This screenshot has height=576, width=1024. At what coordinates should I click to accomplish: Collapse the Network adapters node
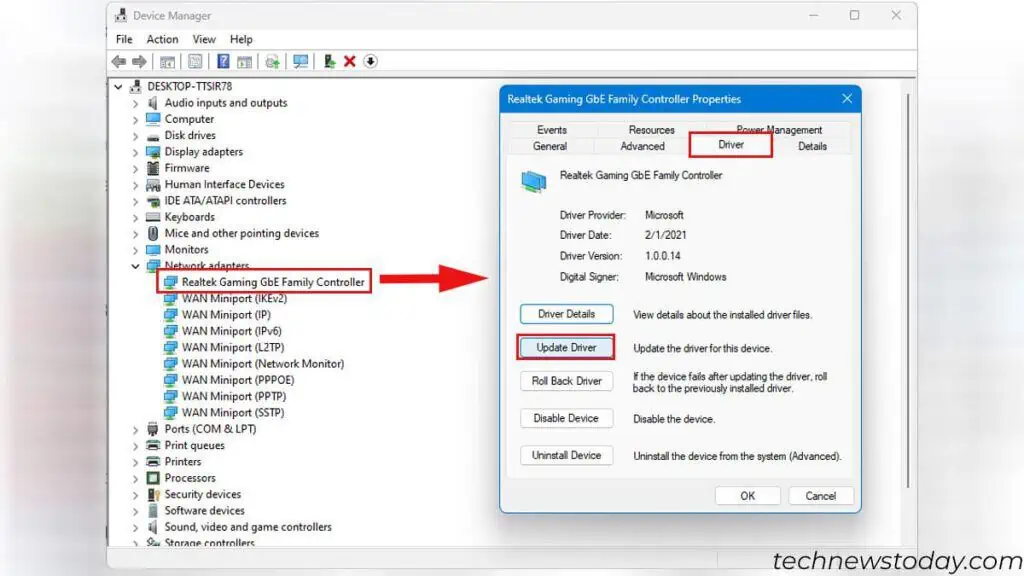[x=135, y=266]
